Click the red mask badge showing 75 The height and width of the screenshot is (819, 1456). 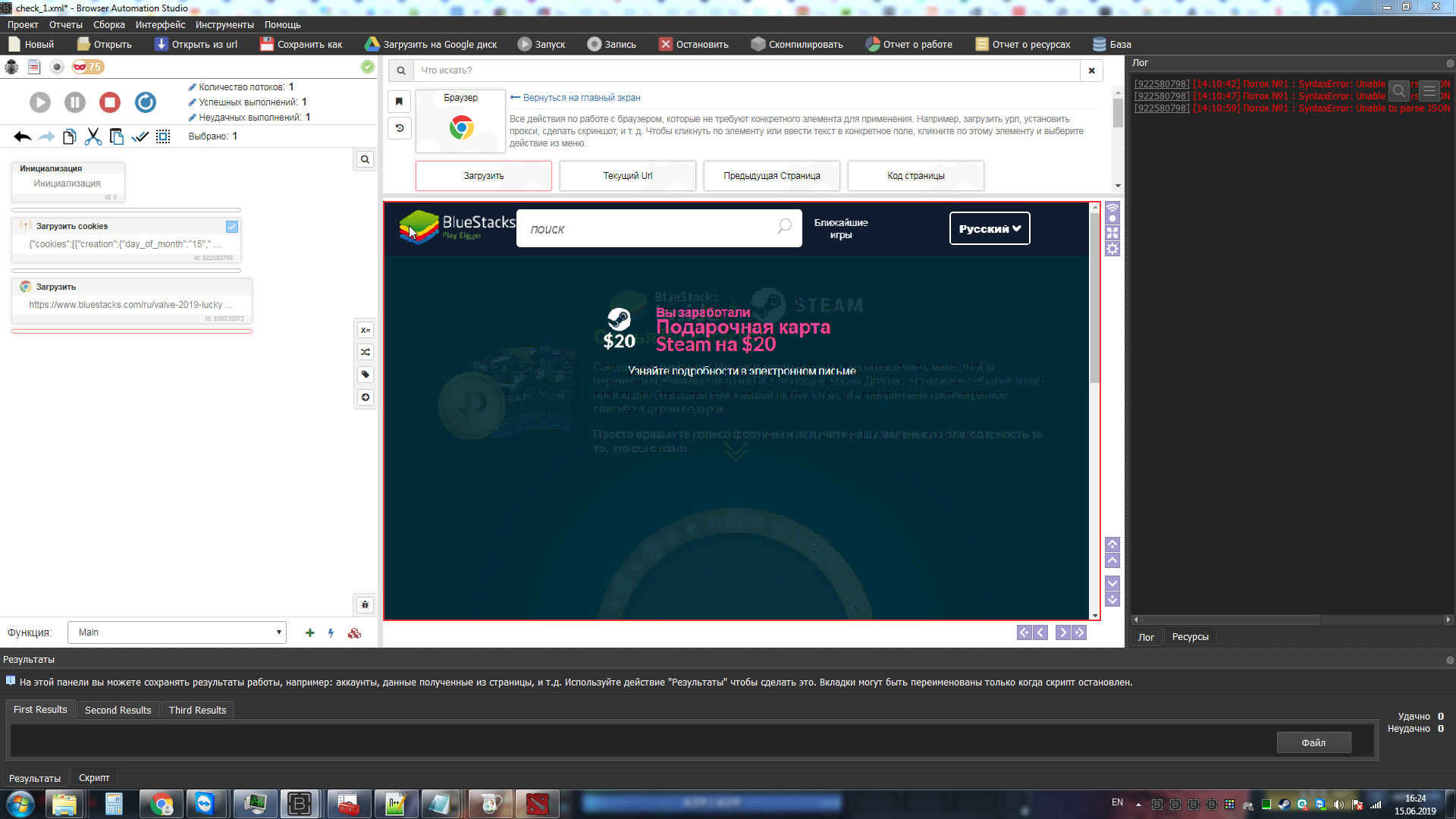88,67
